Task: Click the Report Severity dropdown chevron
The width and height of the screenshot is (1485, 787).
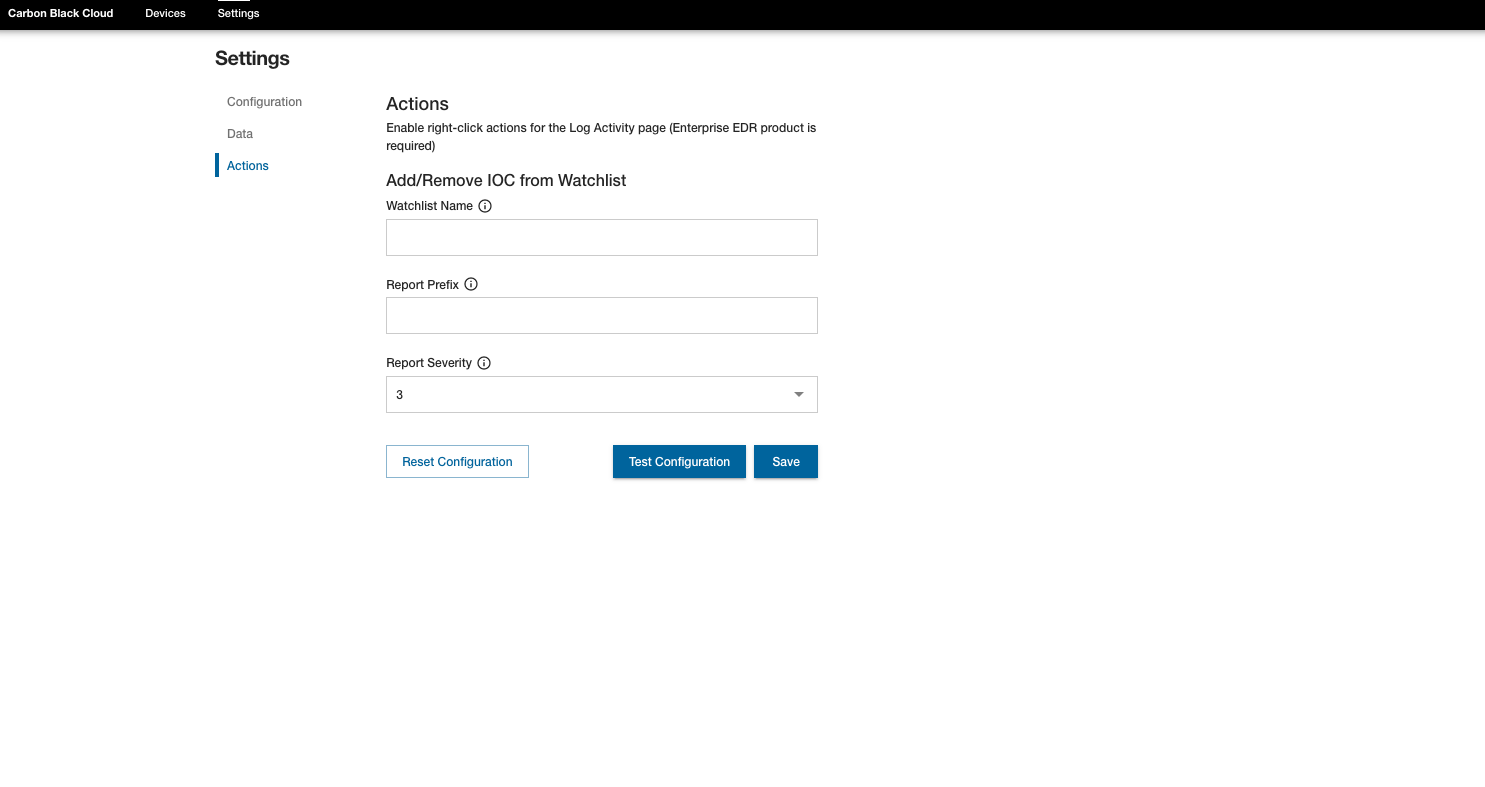Action: click(798, 394)
